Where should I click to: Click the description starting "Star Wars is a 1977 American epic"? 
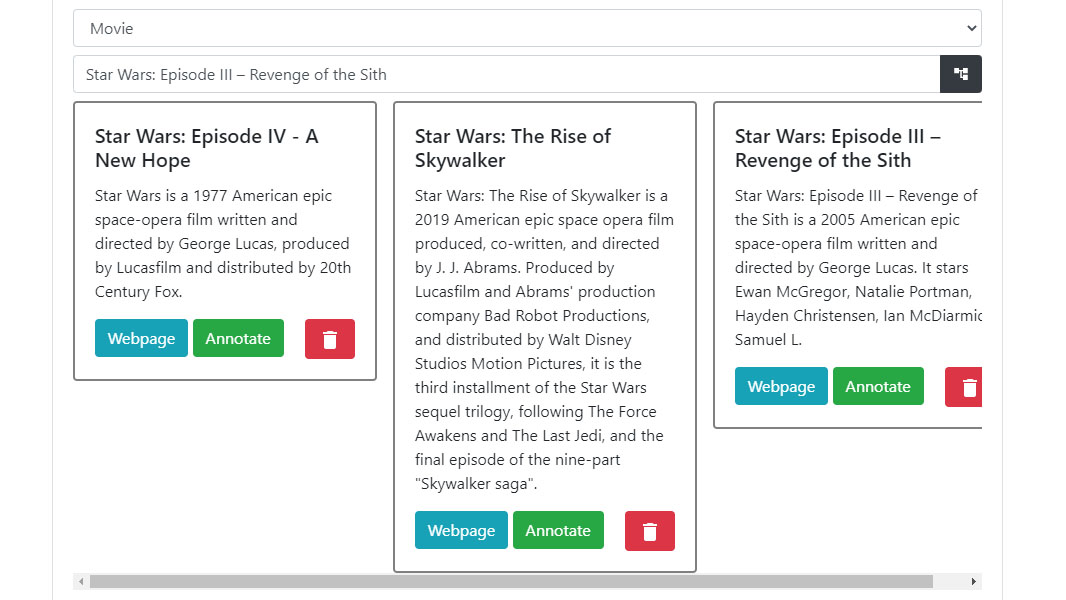pyautogui.click(x=223, y=243)
